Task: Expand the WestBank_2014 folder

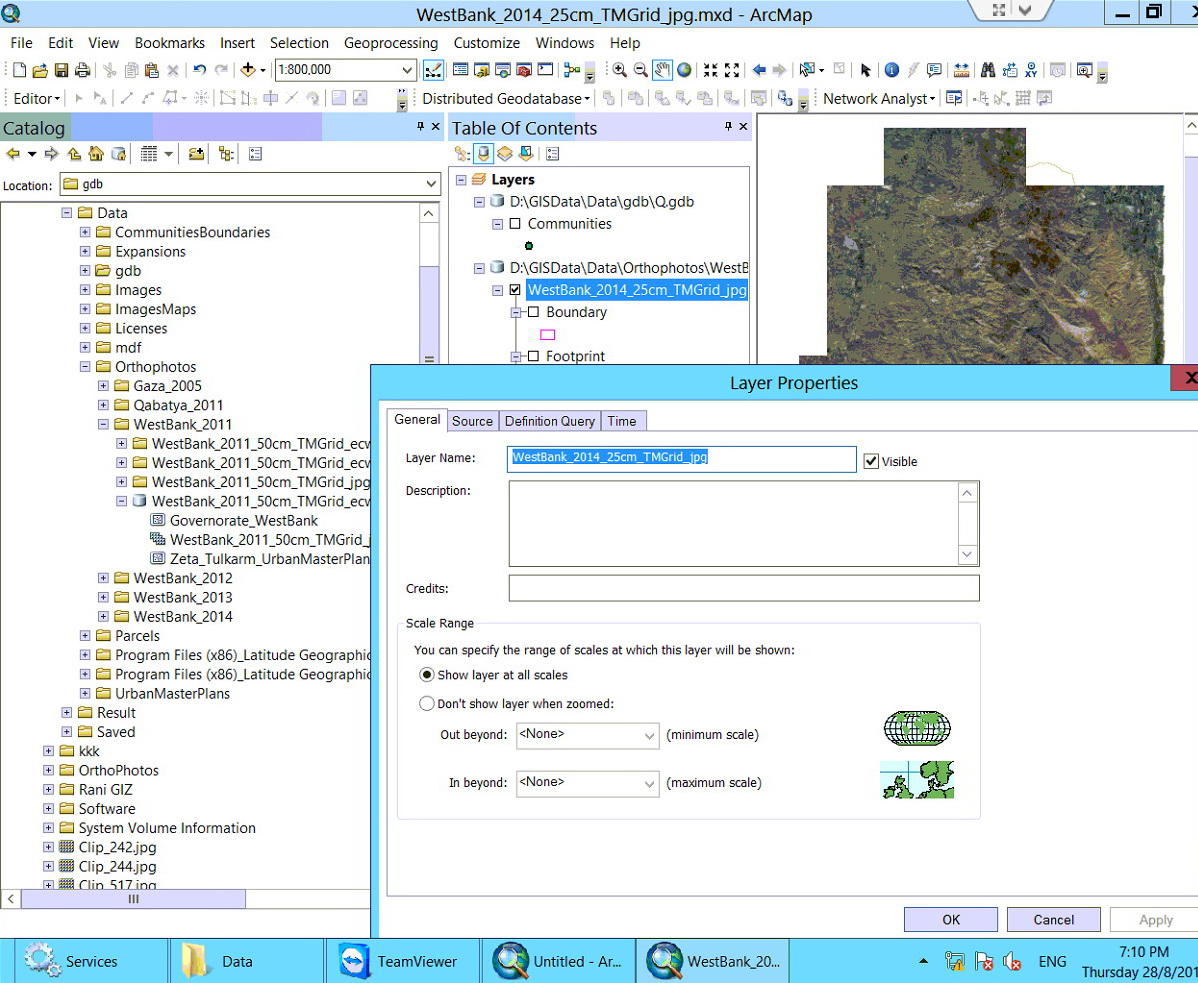Action: (103, 616)
